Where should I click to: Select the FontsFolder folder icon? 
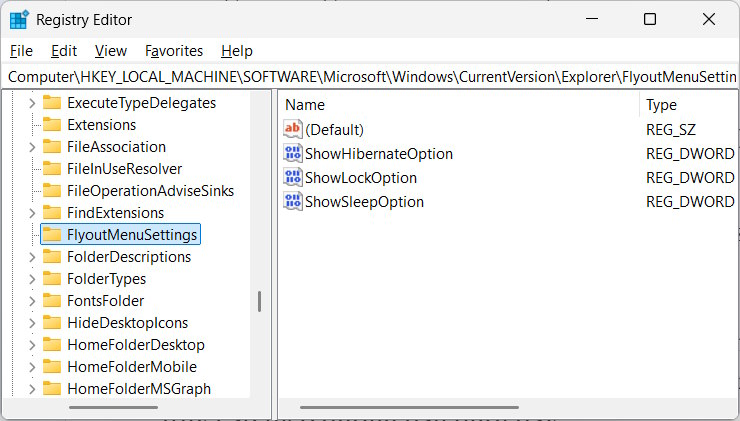[x=52, y=301]
